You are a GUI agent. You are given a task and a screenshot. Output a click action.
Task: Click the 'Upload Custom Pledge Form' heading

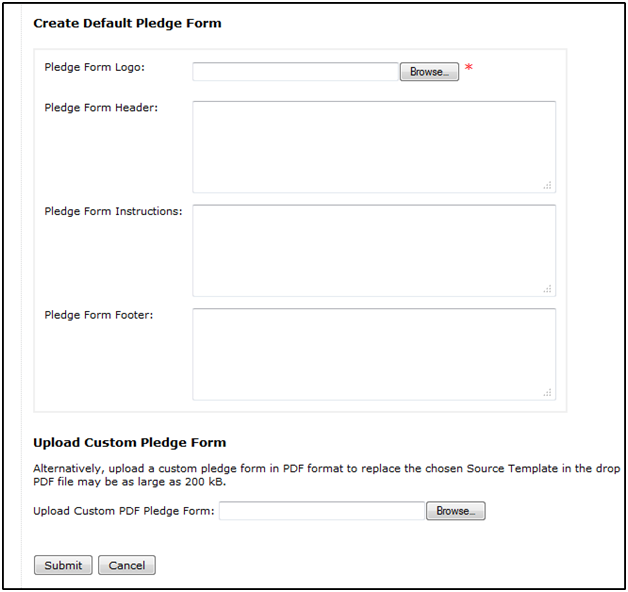click(130, 443)
